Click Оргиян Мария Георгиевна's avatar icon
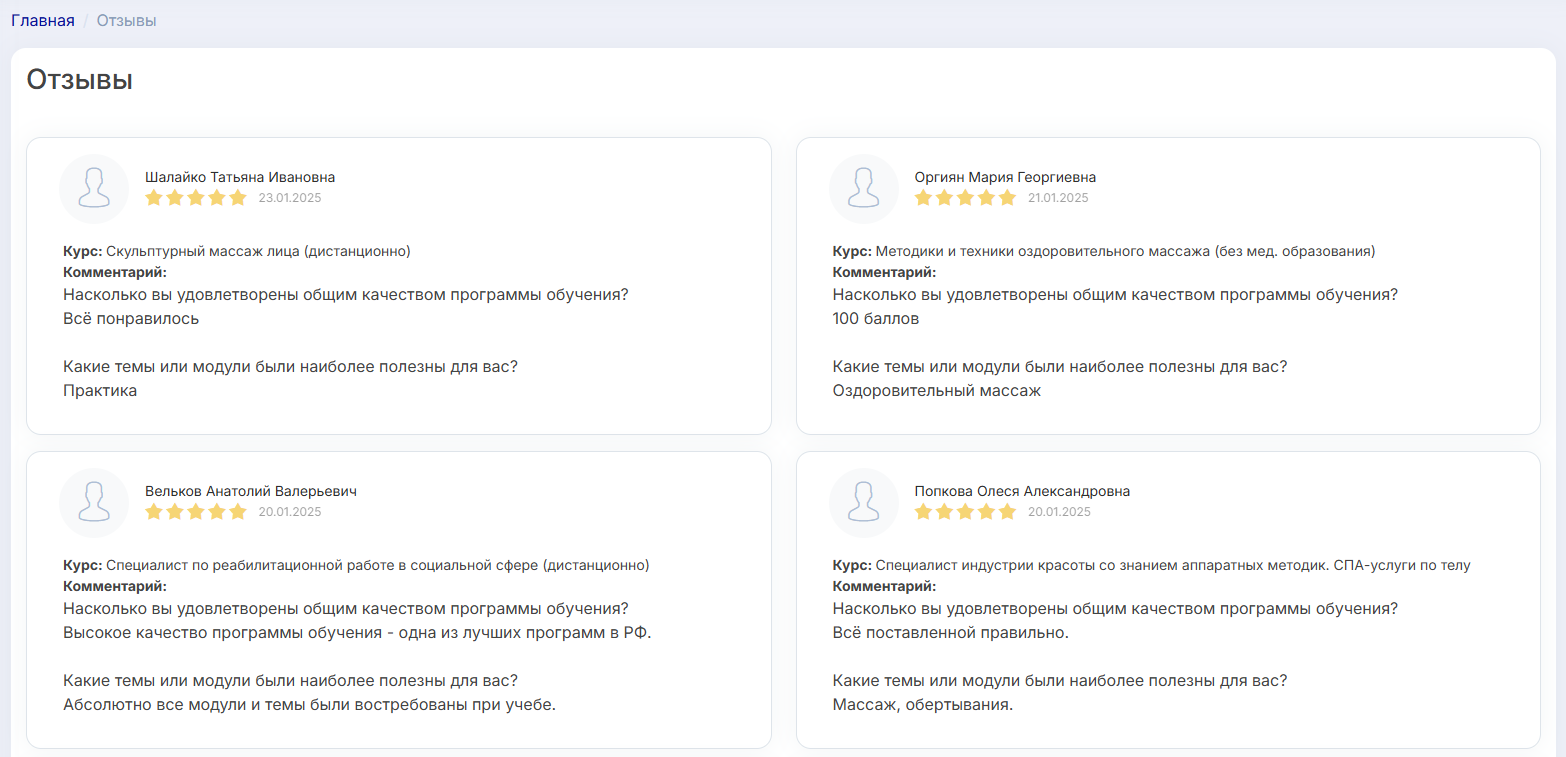The width and height of the screenshot is (1566, 757). point(864,188)
